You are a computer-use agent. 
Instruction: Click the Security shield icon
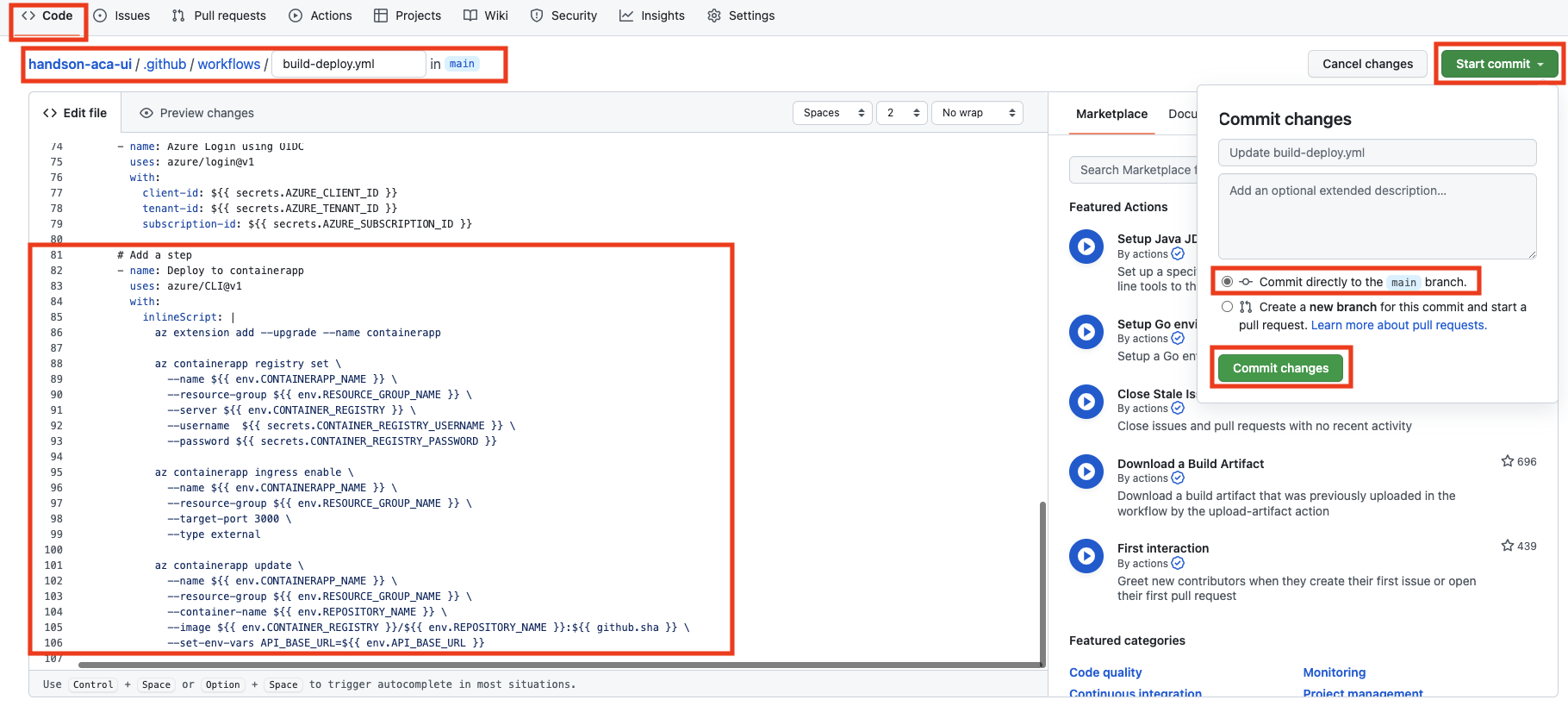(537, 16)
